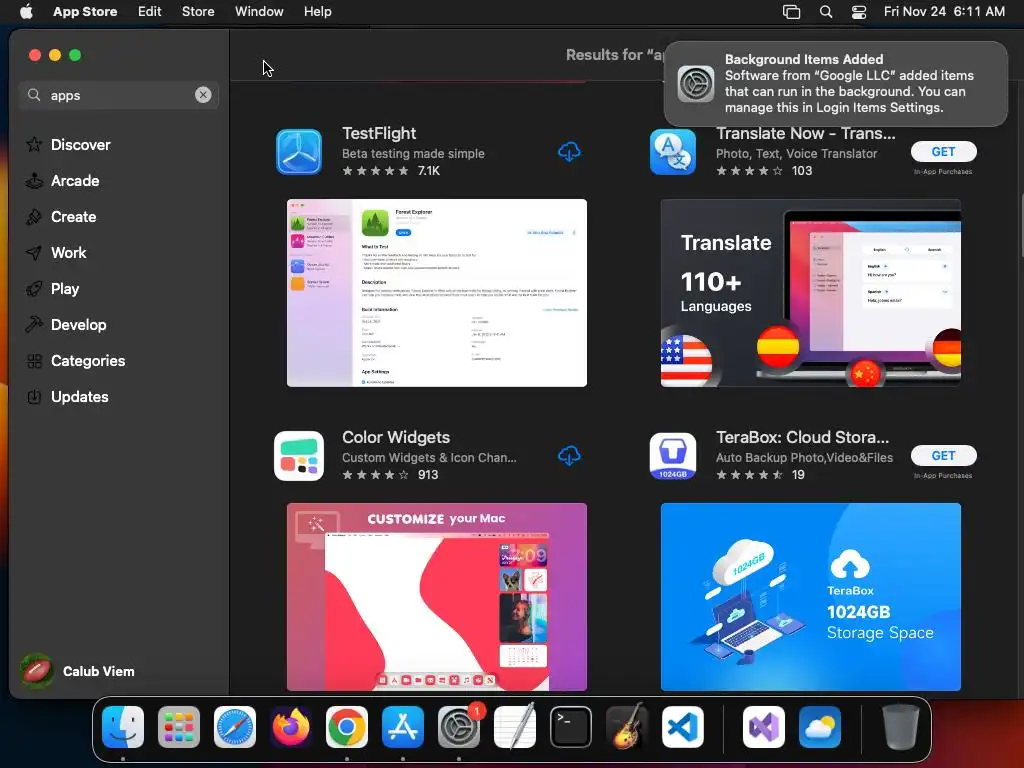Get the Translate Now app

pyautogui.click(x=943, y=152)
